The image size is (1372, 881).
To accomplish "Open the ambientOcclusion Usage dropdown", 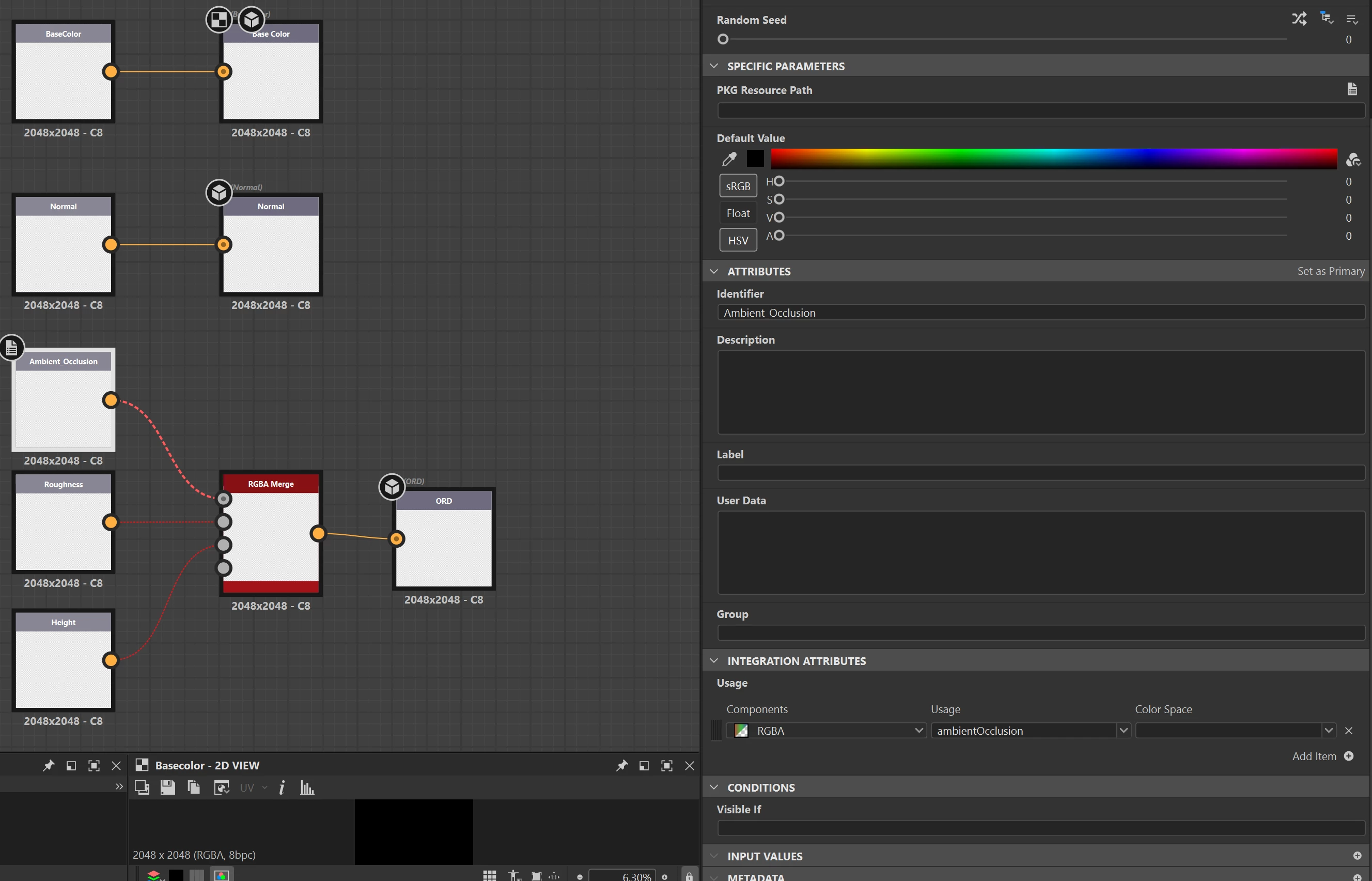I will [1123, 731].
